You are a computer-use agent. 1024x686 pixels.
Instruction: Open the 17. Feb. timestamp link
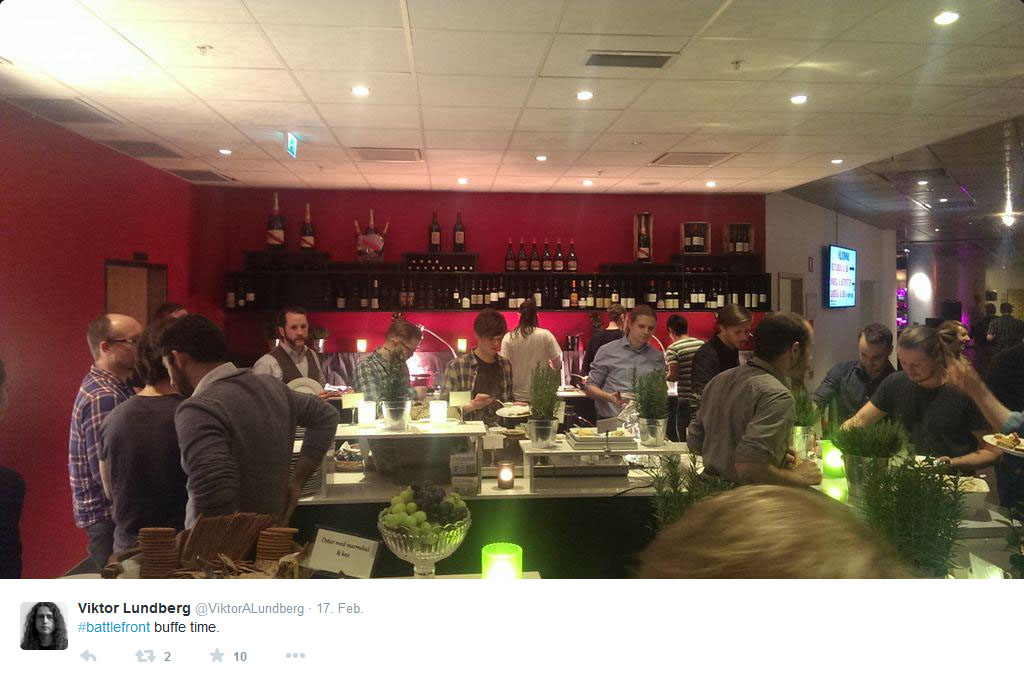tap(340, 609)
